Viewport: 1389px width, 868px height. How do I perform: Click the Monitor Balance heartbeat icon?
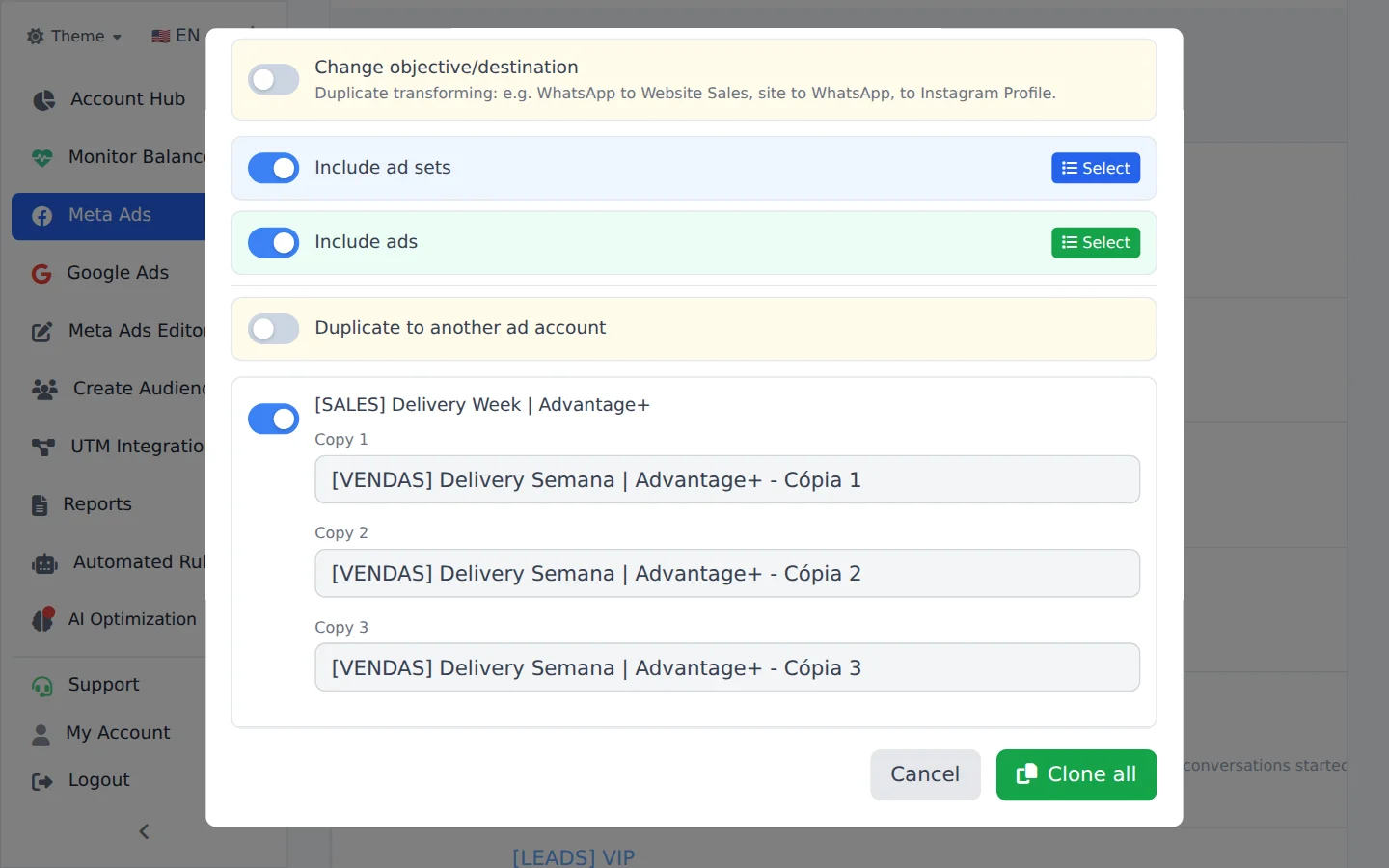point(42,157)
